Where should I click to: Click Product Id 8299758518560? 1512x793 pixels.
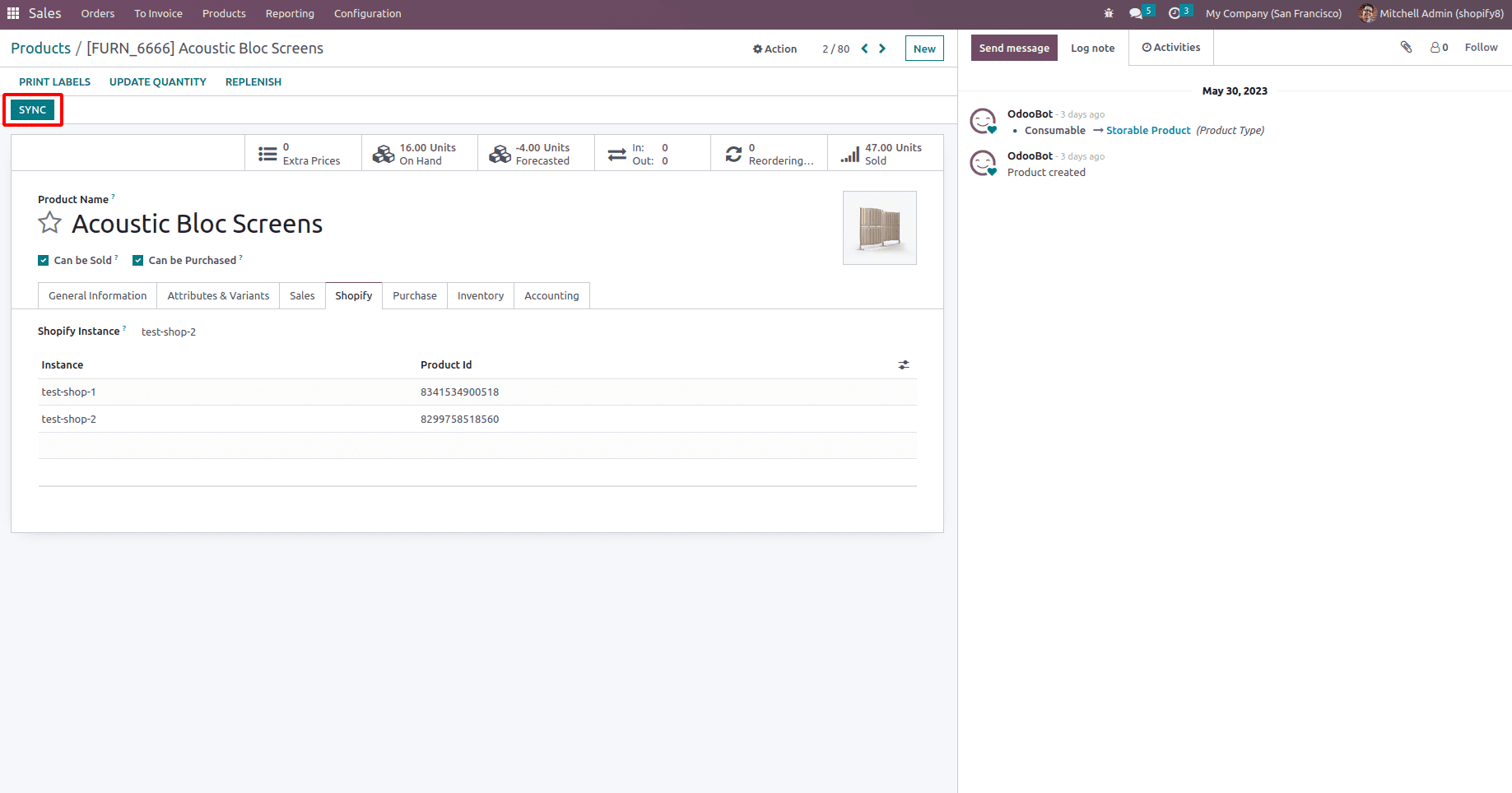460,420
